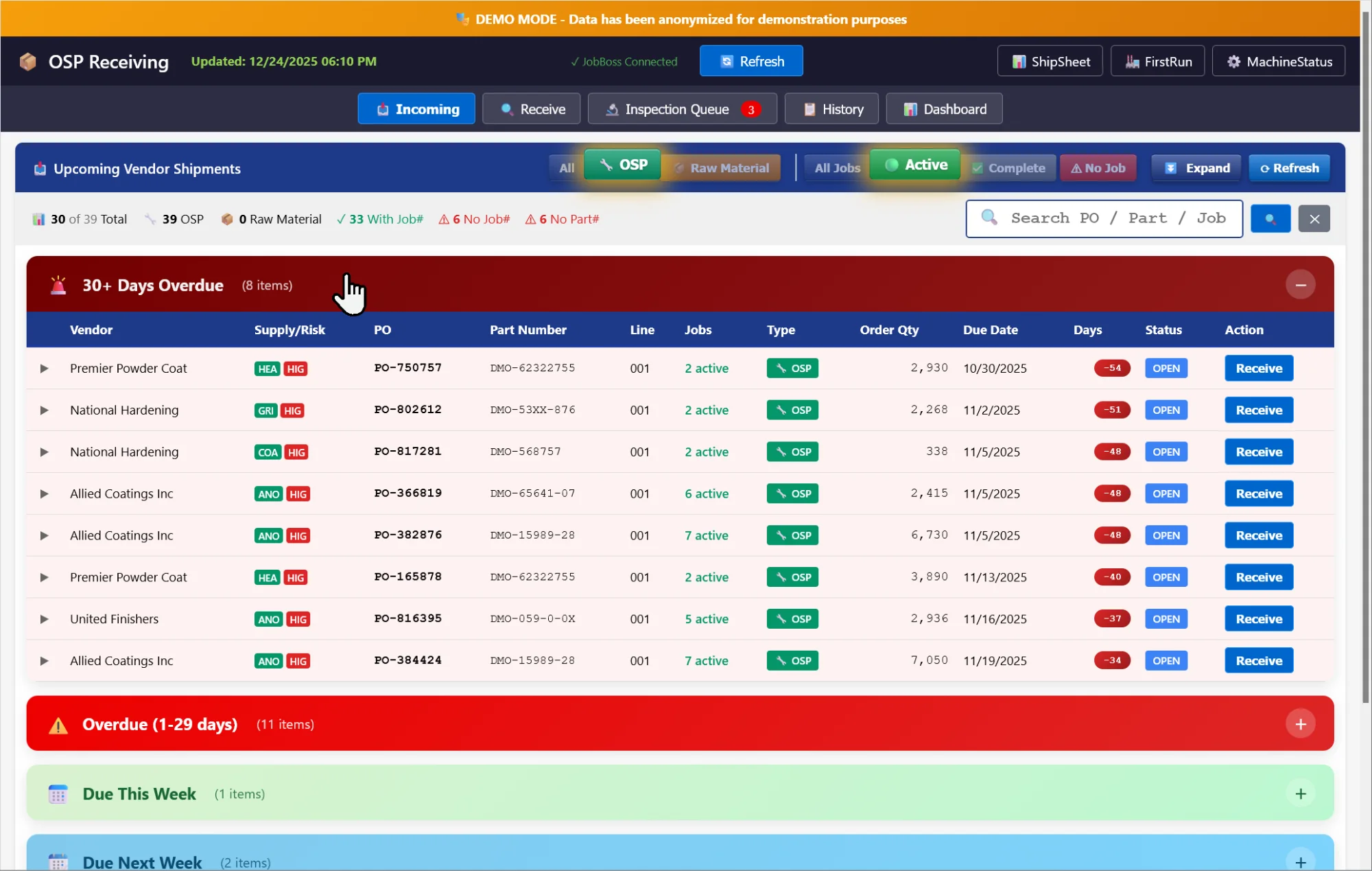
Task: Expand row details for PO-802612
Action: (45, 410)
